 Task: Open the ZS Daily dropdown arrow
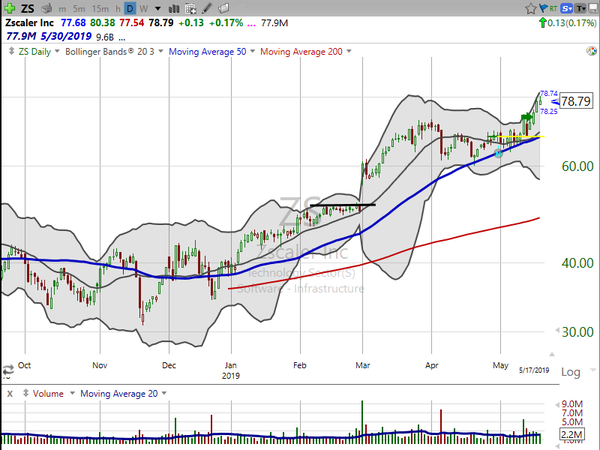coord(57,51)
